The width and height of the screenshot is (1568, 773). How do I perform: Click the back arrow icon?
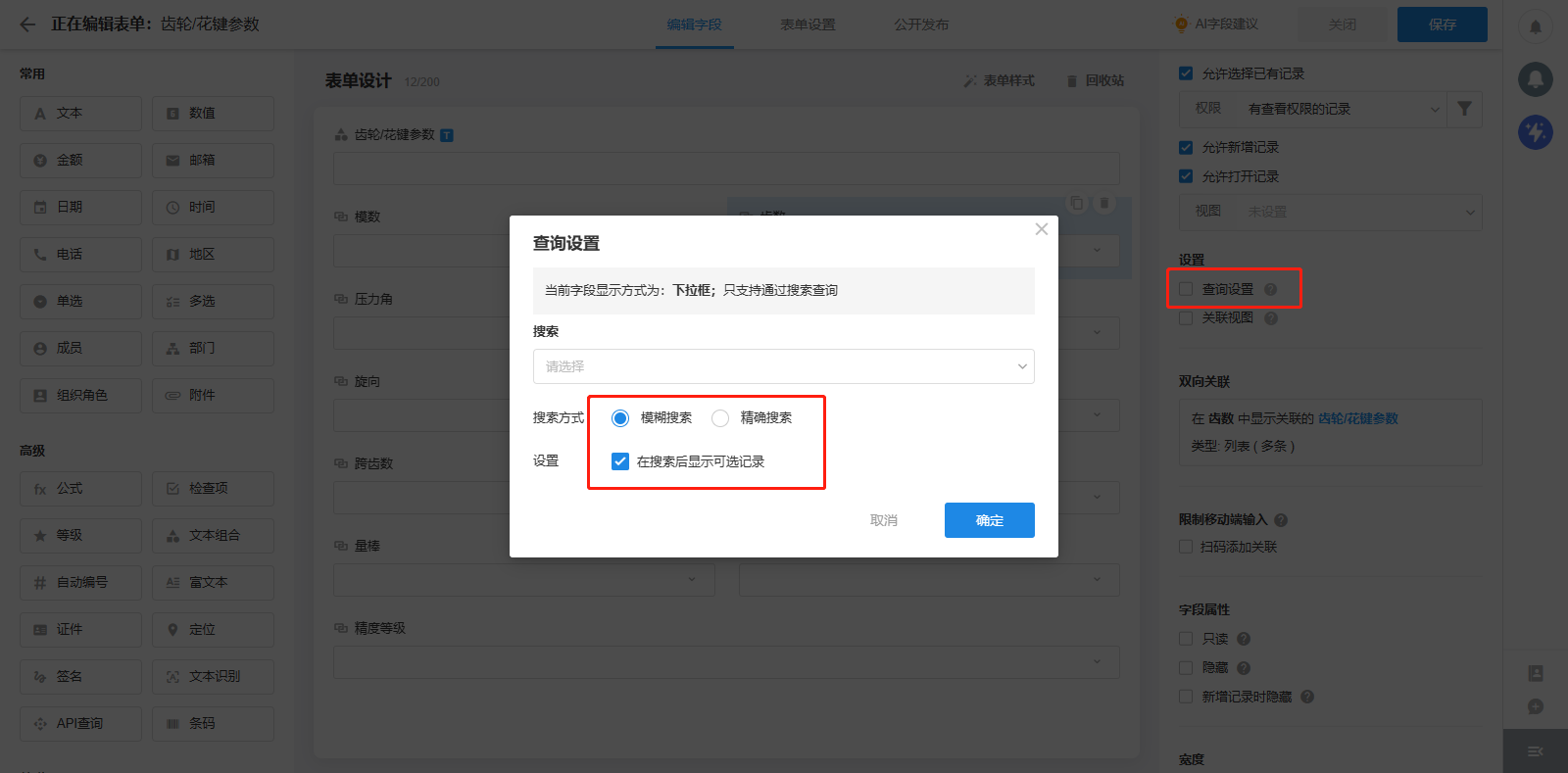click(x=27, y=24)
